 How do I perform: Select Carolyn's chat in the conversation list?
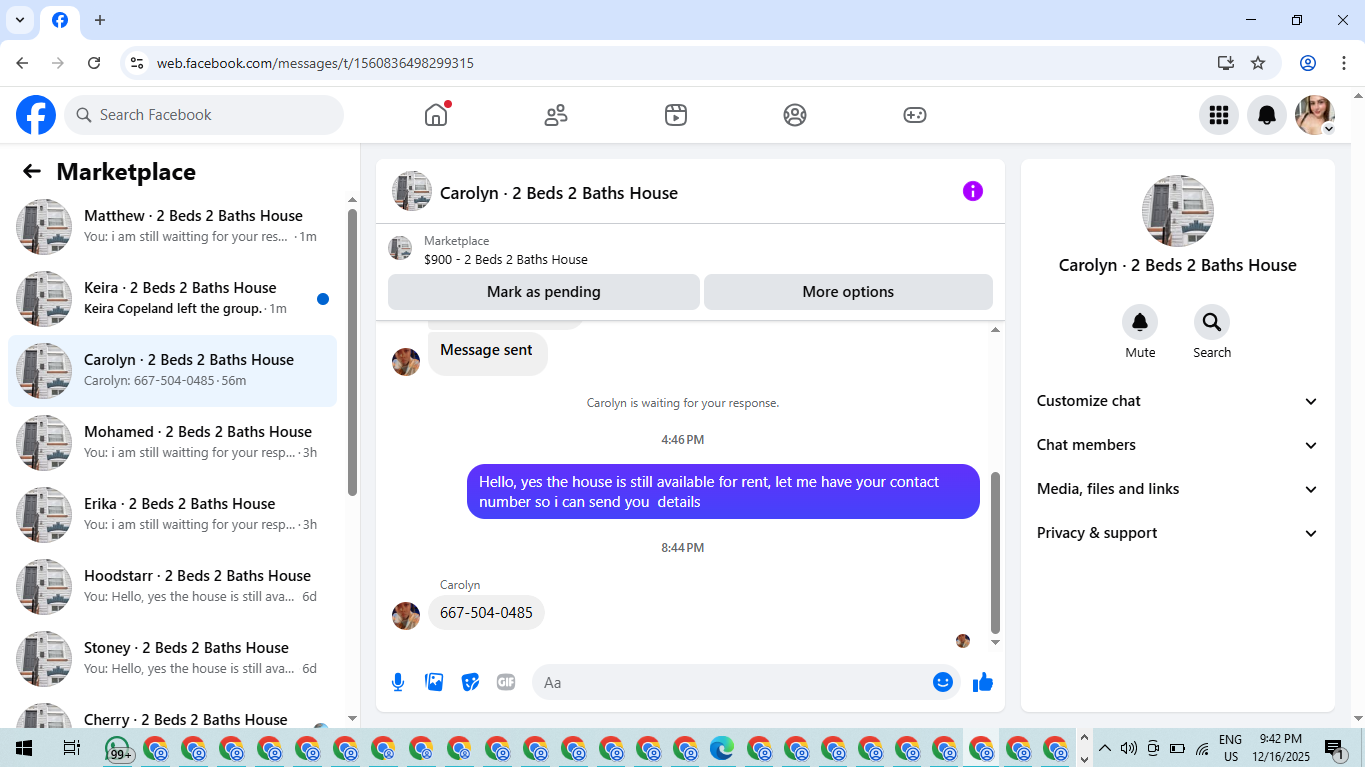click(x=172, y=371)
